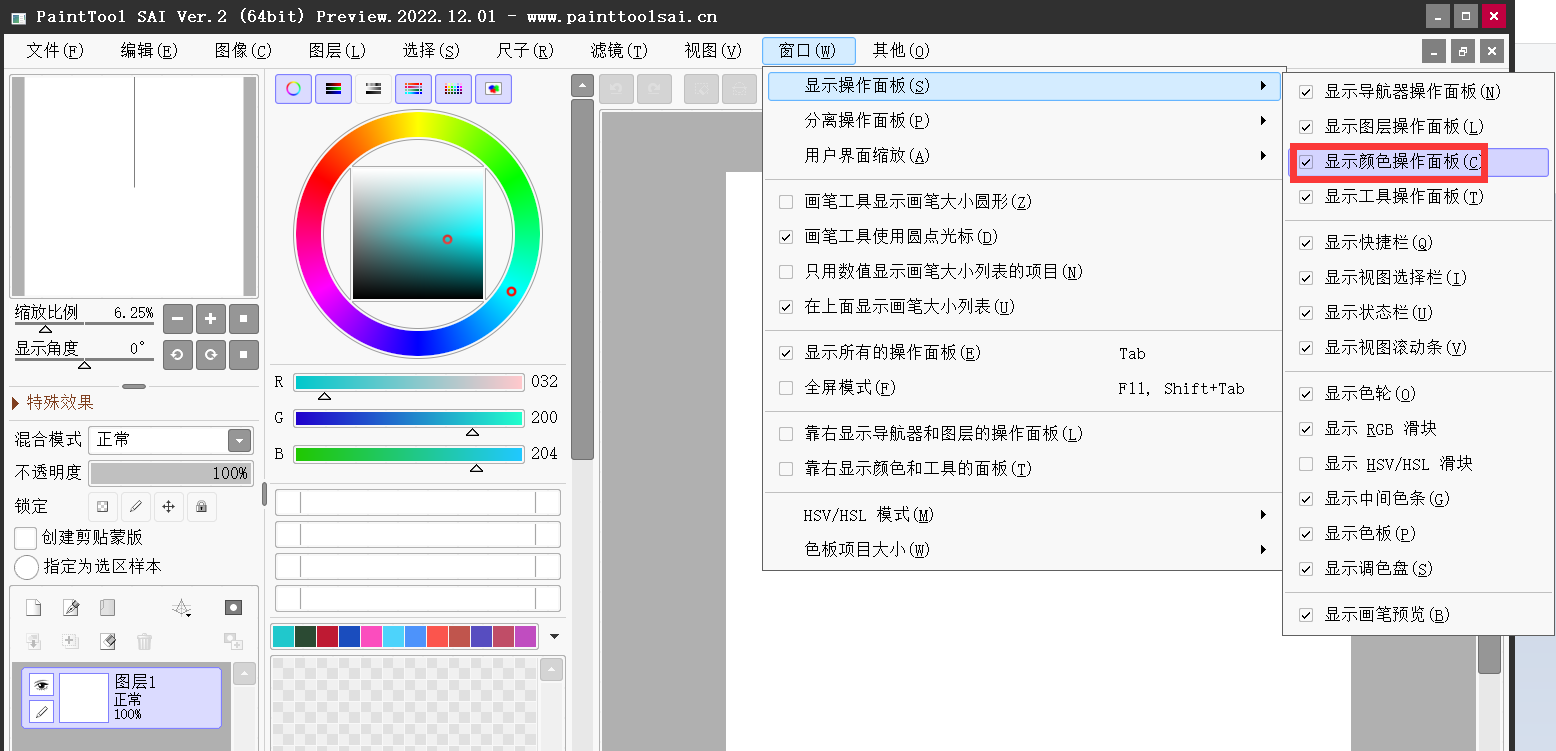Reset rotation in the 显示角度 row

coord(244,354)
